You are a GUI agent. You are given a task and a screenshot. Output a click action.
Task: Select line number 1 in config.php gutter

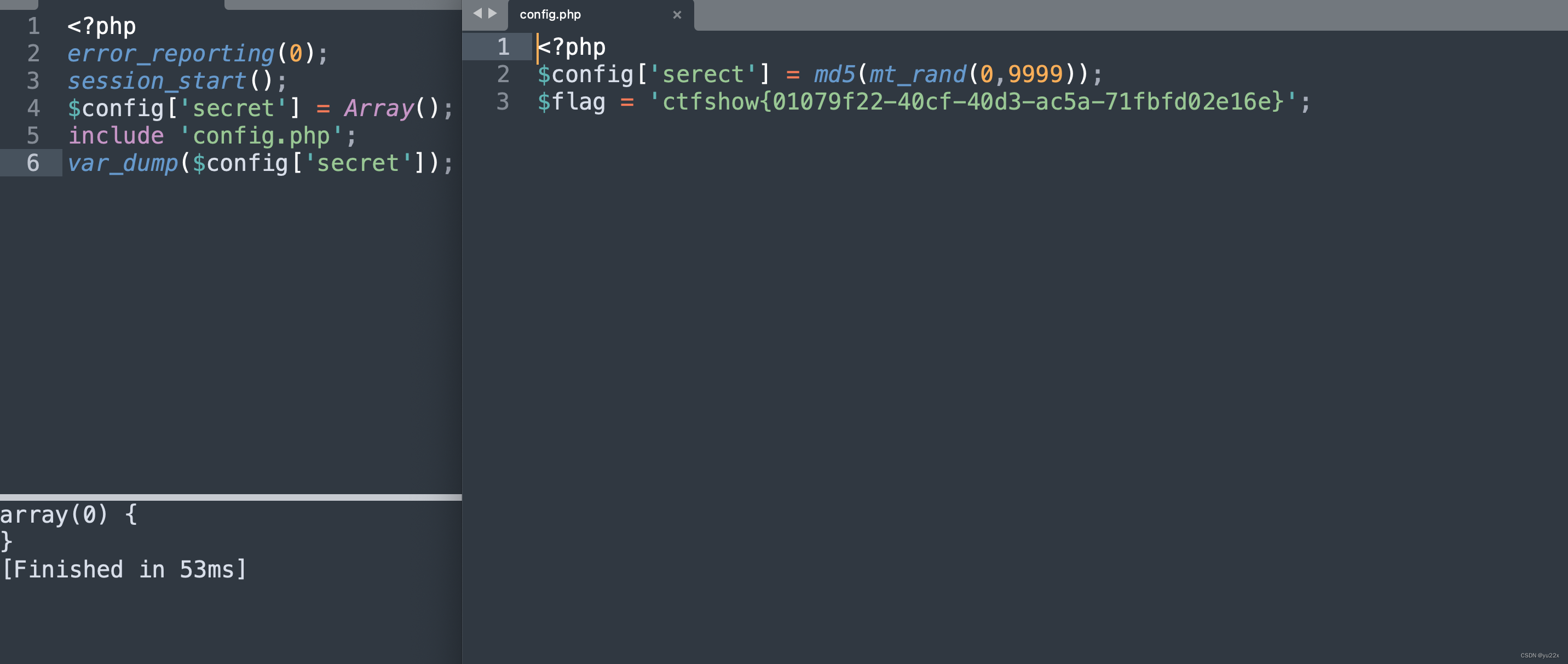[x=503, y=47]
